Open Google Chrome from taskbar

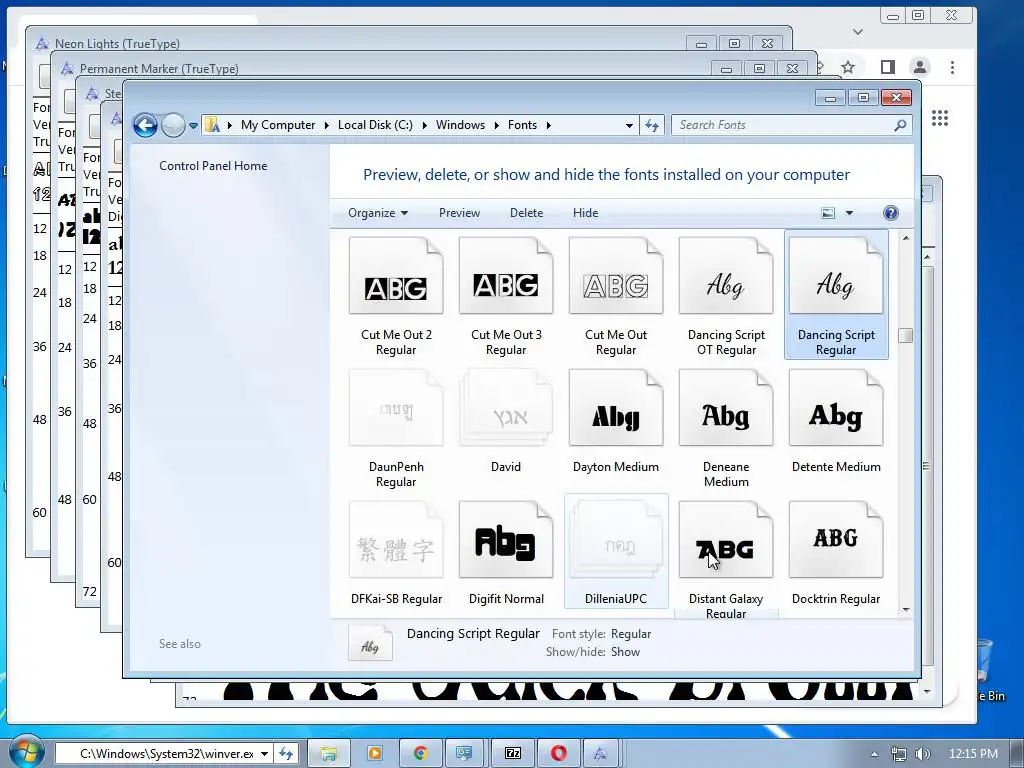point(421,754)
